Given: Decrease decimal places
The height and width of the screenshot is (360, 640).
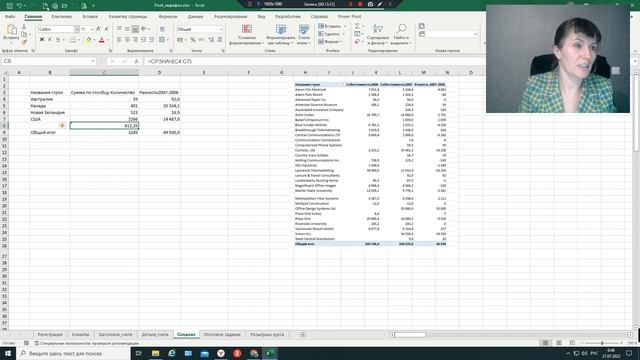Looking at the screenshot, I should (x=220, y=40).
